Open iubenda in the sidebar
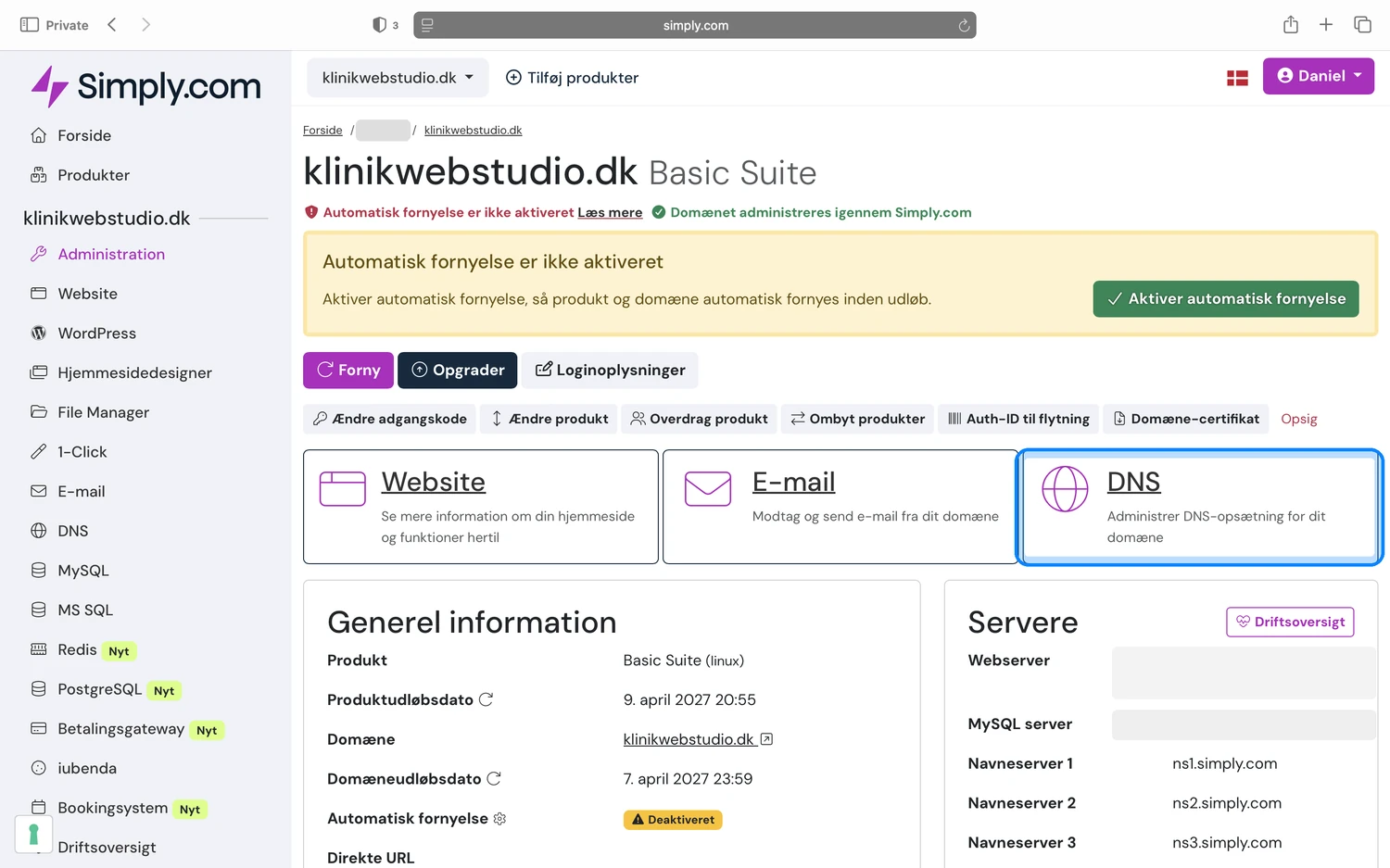 coord(87,769)
